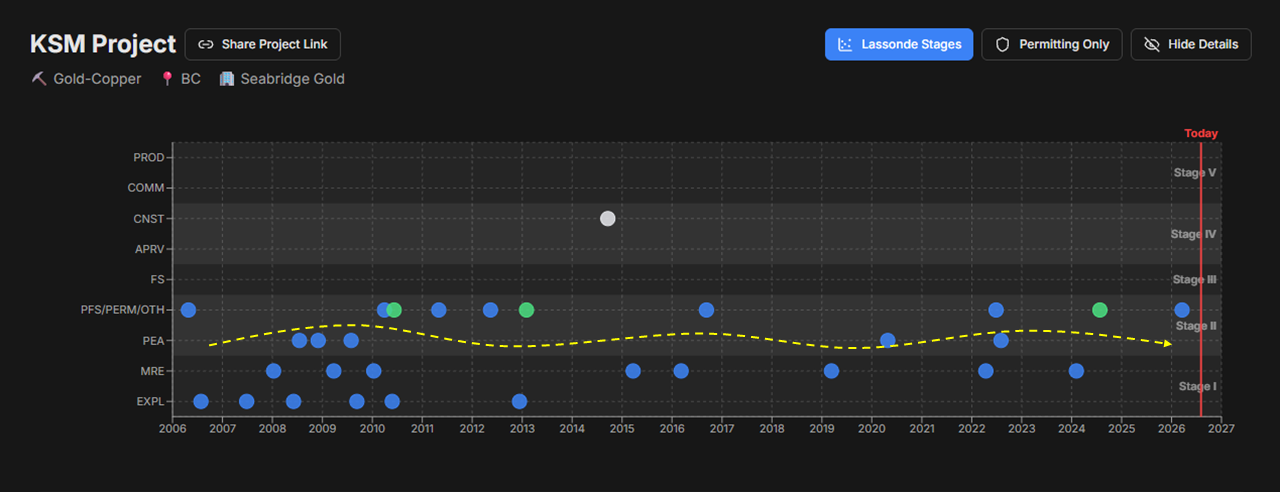
Task: Click the Share Project Link button
Action: coord(263,44)
